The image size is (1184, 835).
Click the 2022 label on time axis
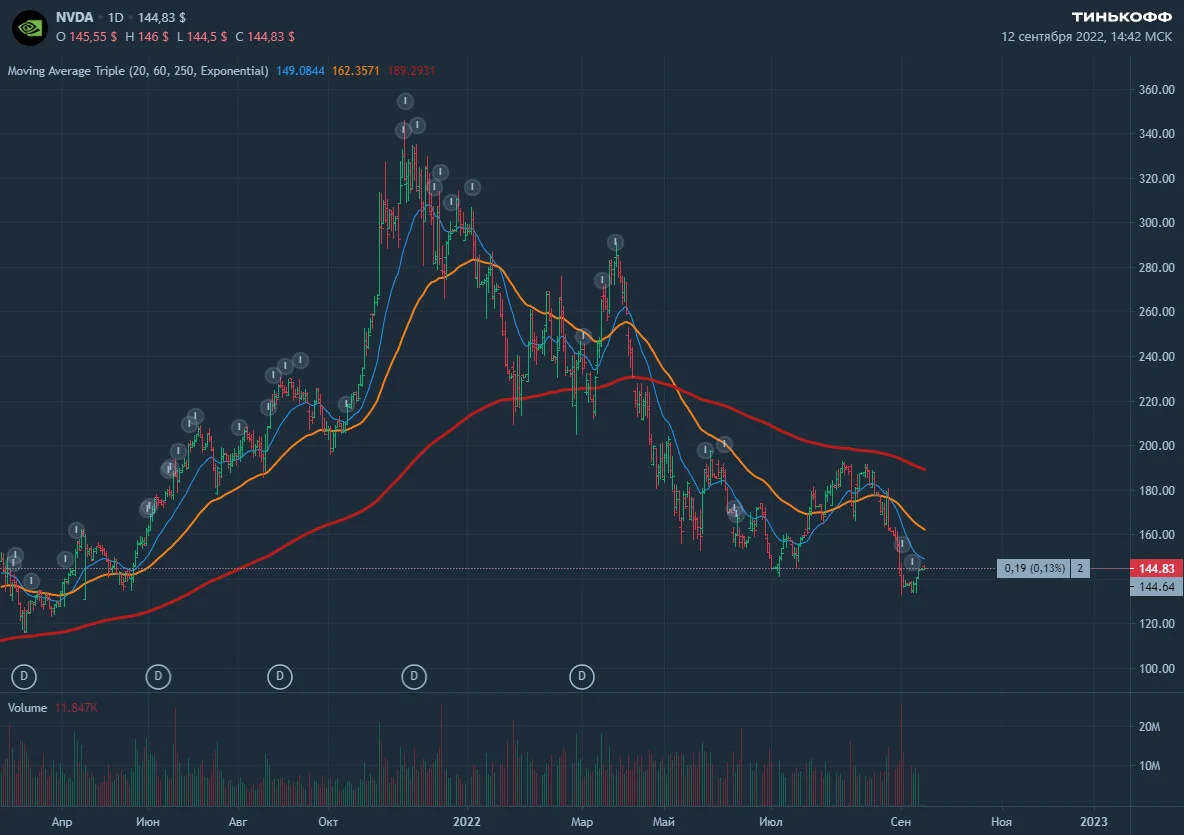coord(467,821)
